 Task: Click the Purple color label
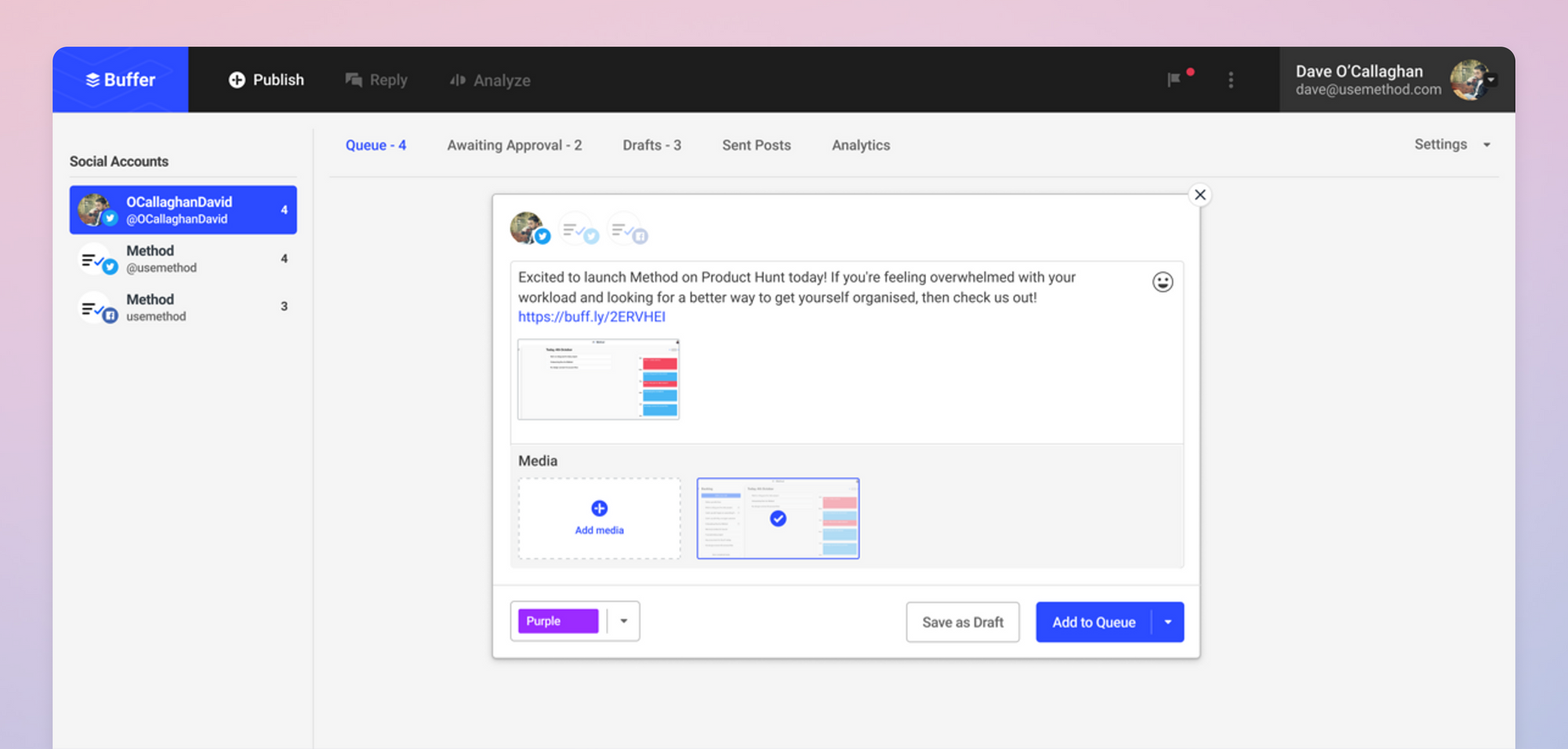tap(558, 621)
